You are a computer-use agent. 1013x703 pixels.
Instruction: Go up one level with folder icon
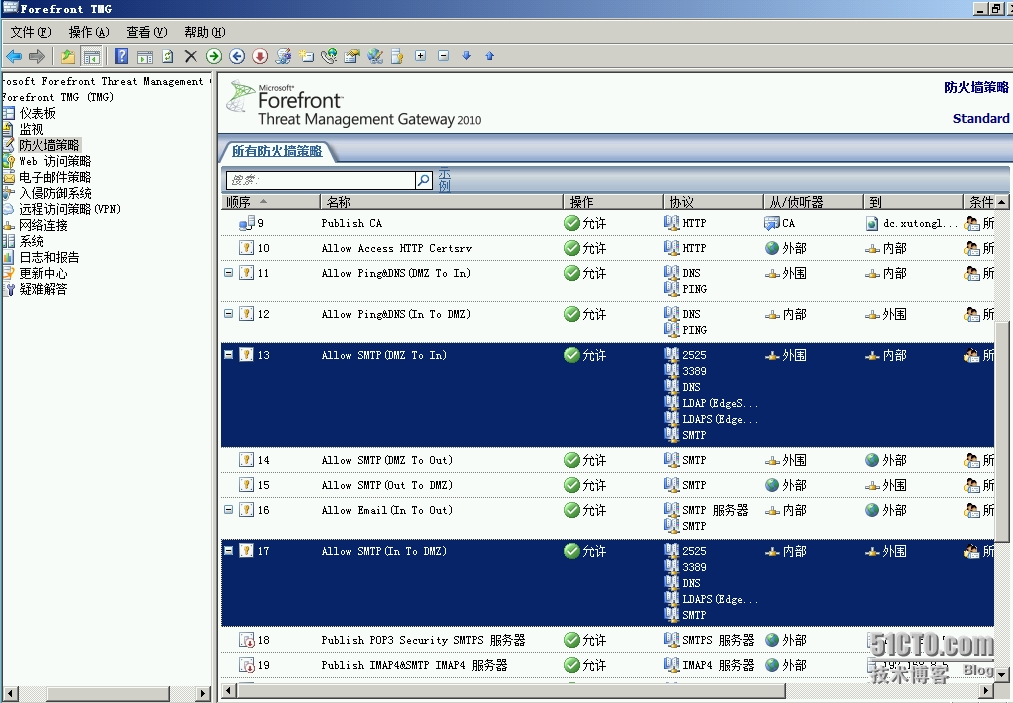[68, 56]
